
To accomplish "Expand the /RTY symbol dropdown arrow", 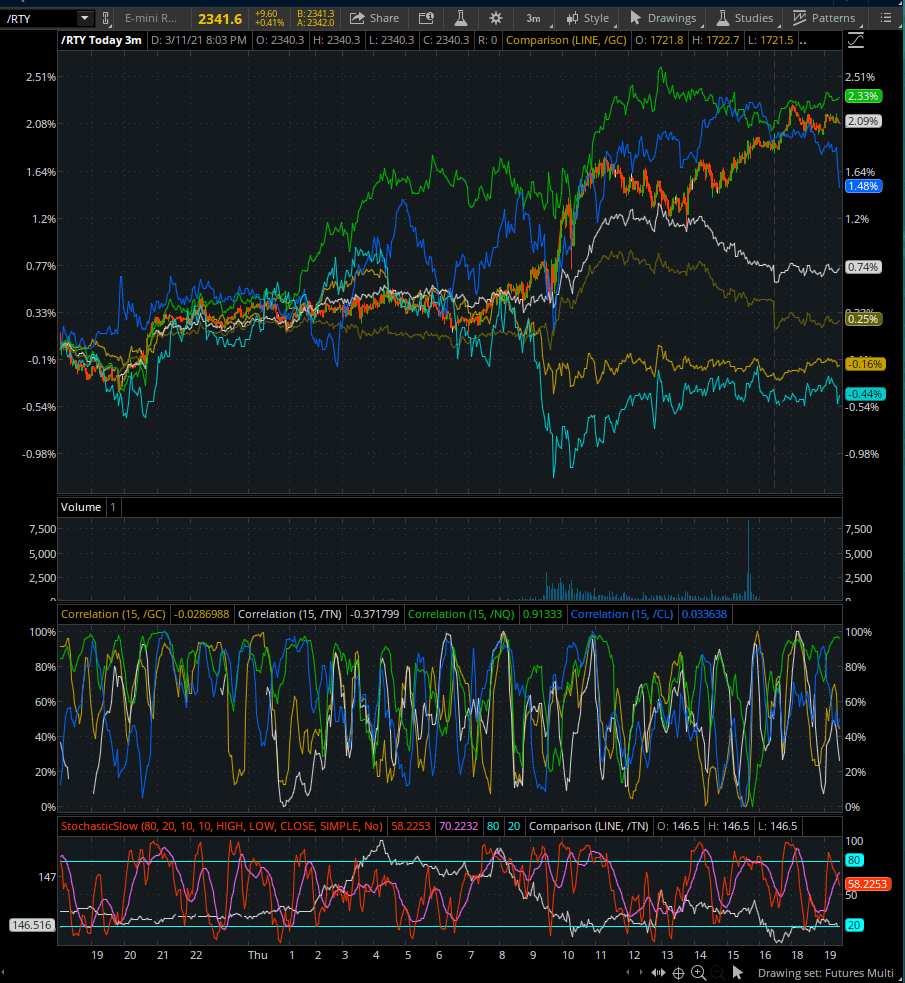I will 85,18.
